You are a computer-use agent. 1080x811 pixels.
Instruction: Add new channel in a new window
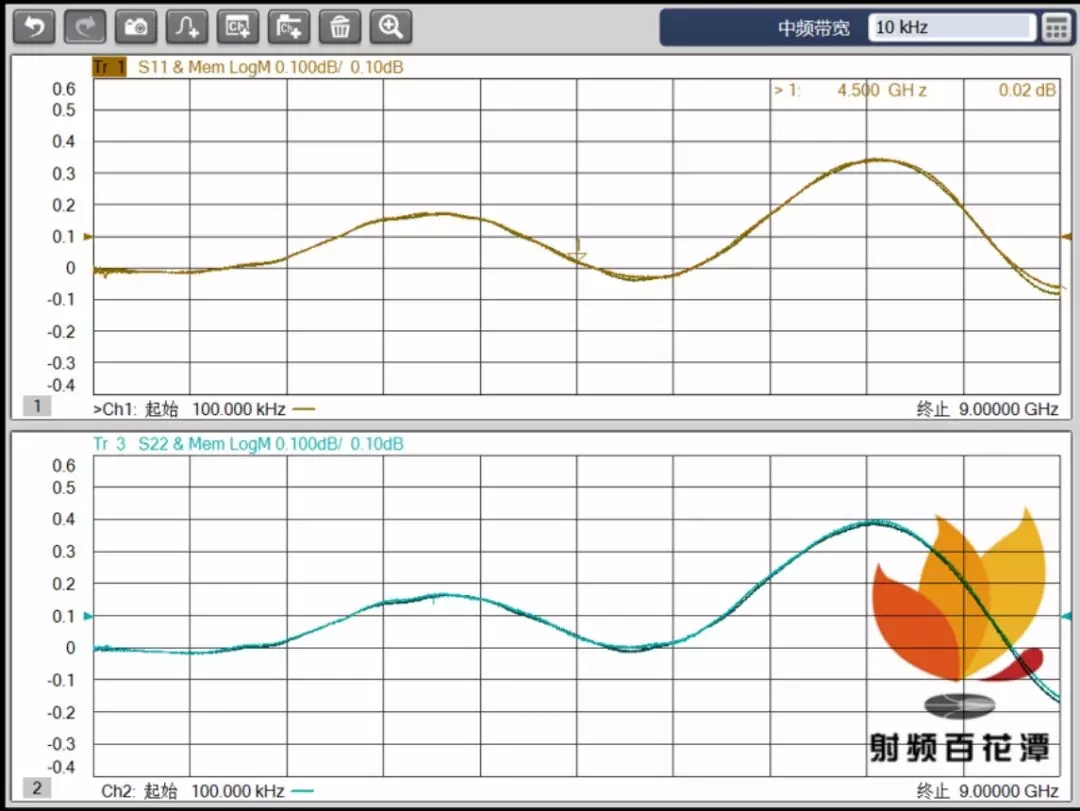289,28
